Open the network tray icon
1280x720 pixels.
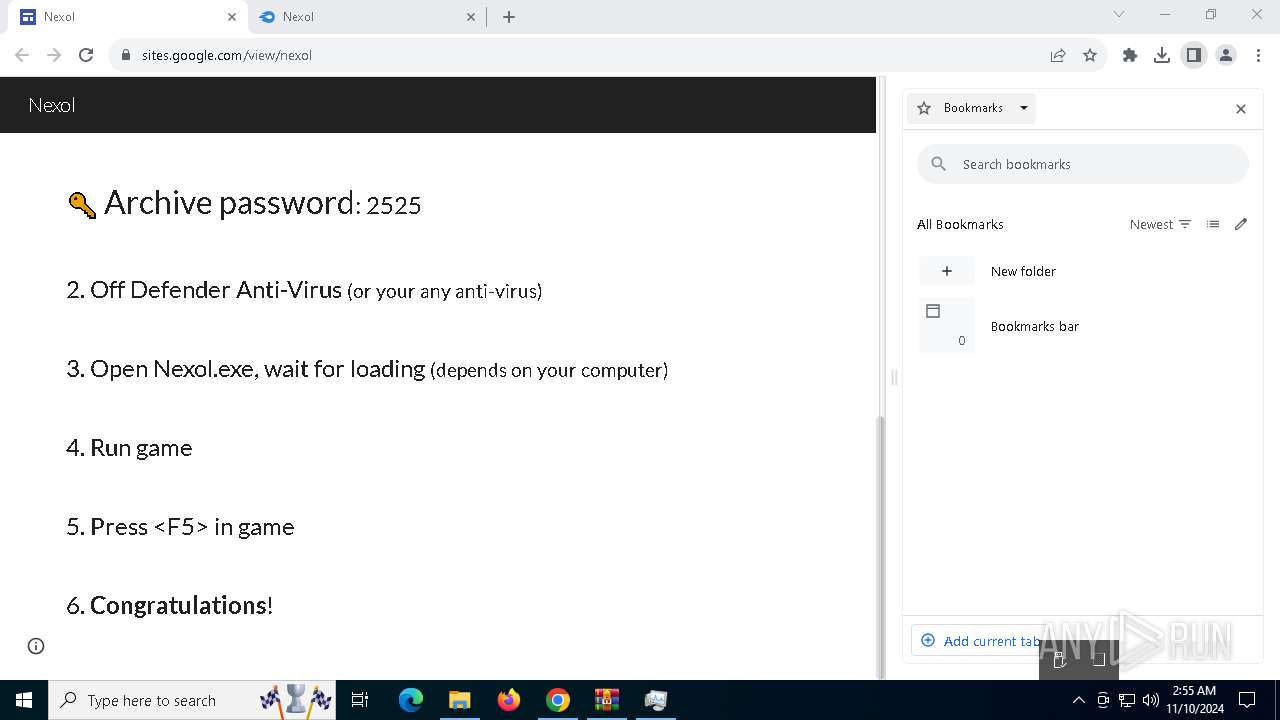[x=1127, y=700]
